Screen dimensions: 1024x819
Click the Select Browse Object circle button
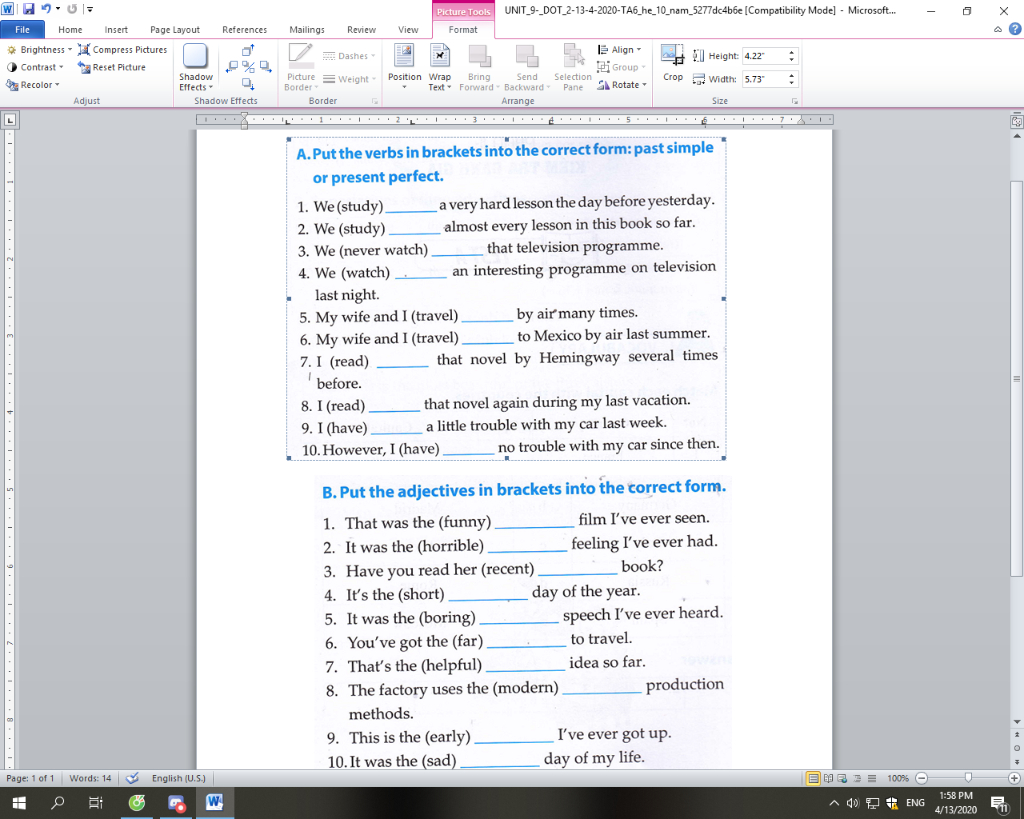tap(1016, 748)
